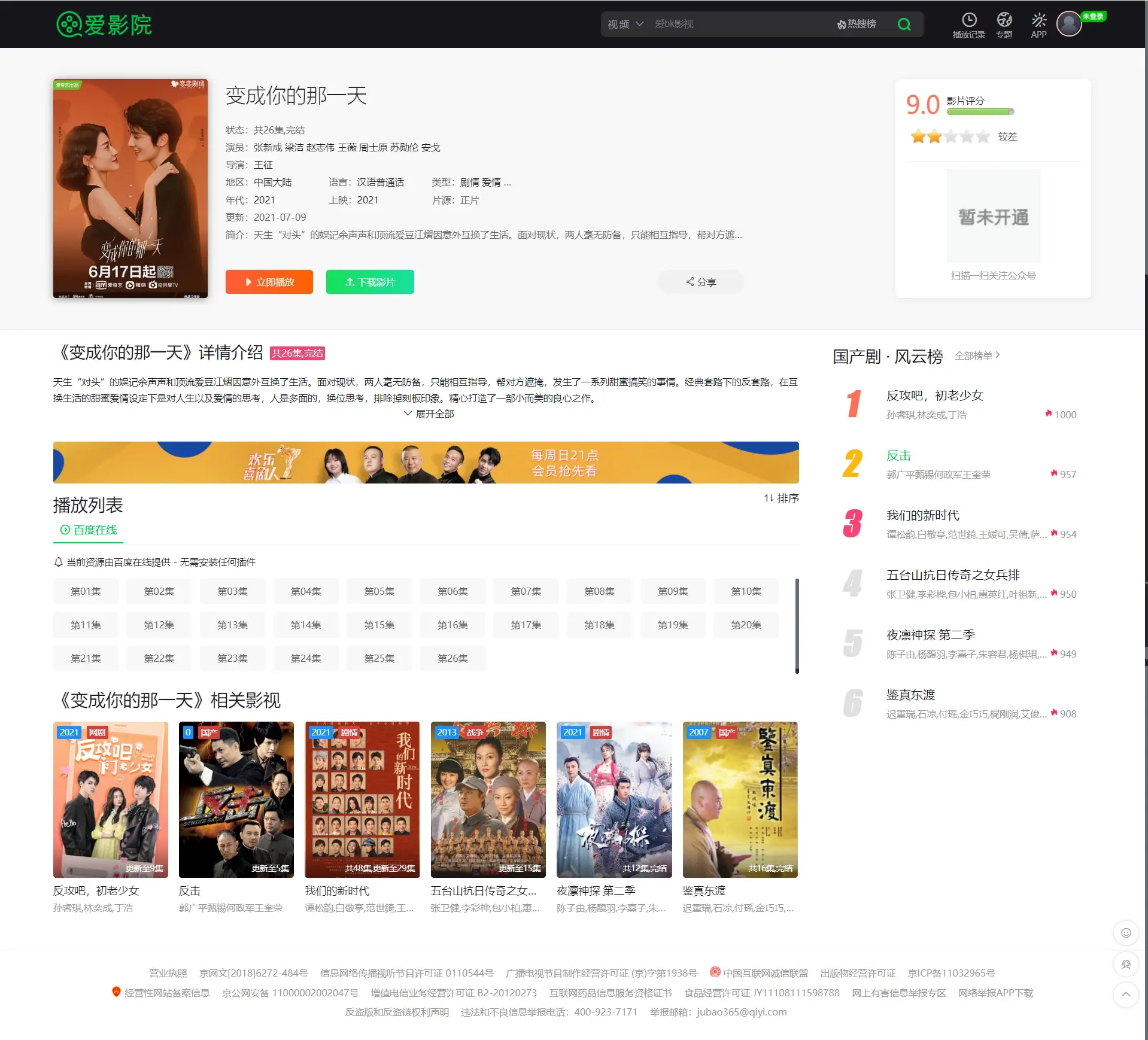The width and height of the screenshot is (1148, 1040).
Task: Play episode 第20集
Action: [746, 625]
